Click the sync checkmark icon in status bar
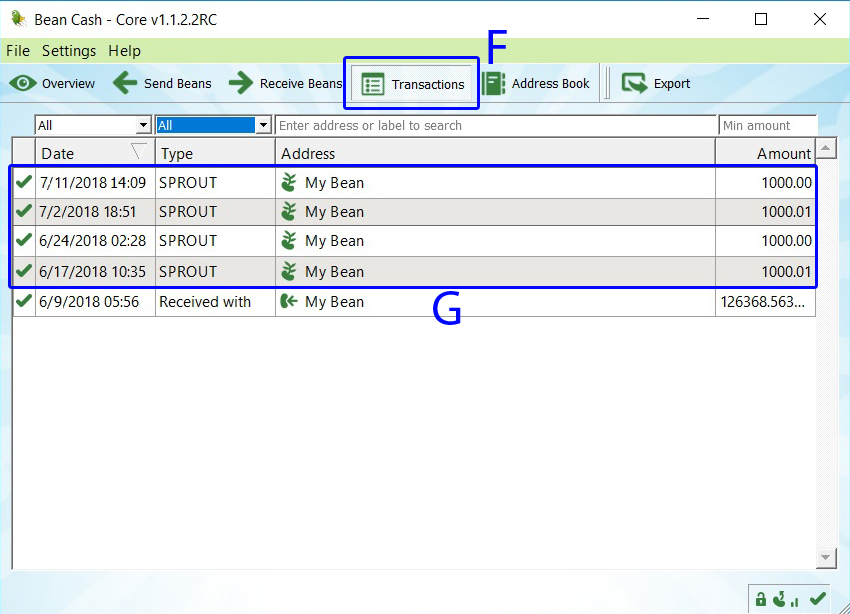This screenshot has height=614, width=850. (817, 598)
